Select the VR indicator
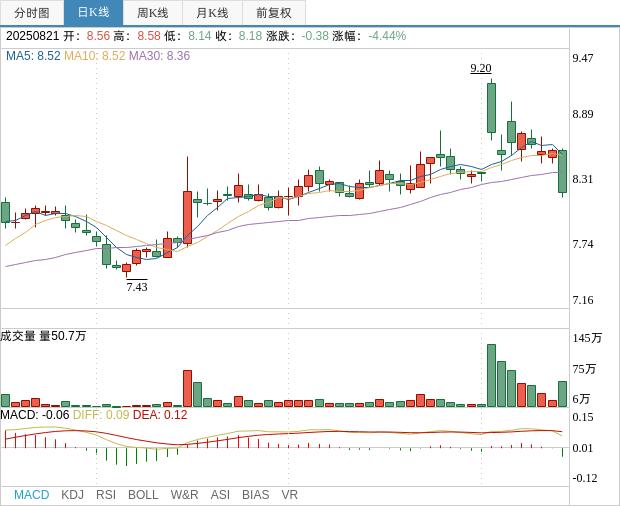The image size is (620, 506). (x=289, y=495)
